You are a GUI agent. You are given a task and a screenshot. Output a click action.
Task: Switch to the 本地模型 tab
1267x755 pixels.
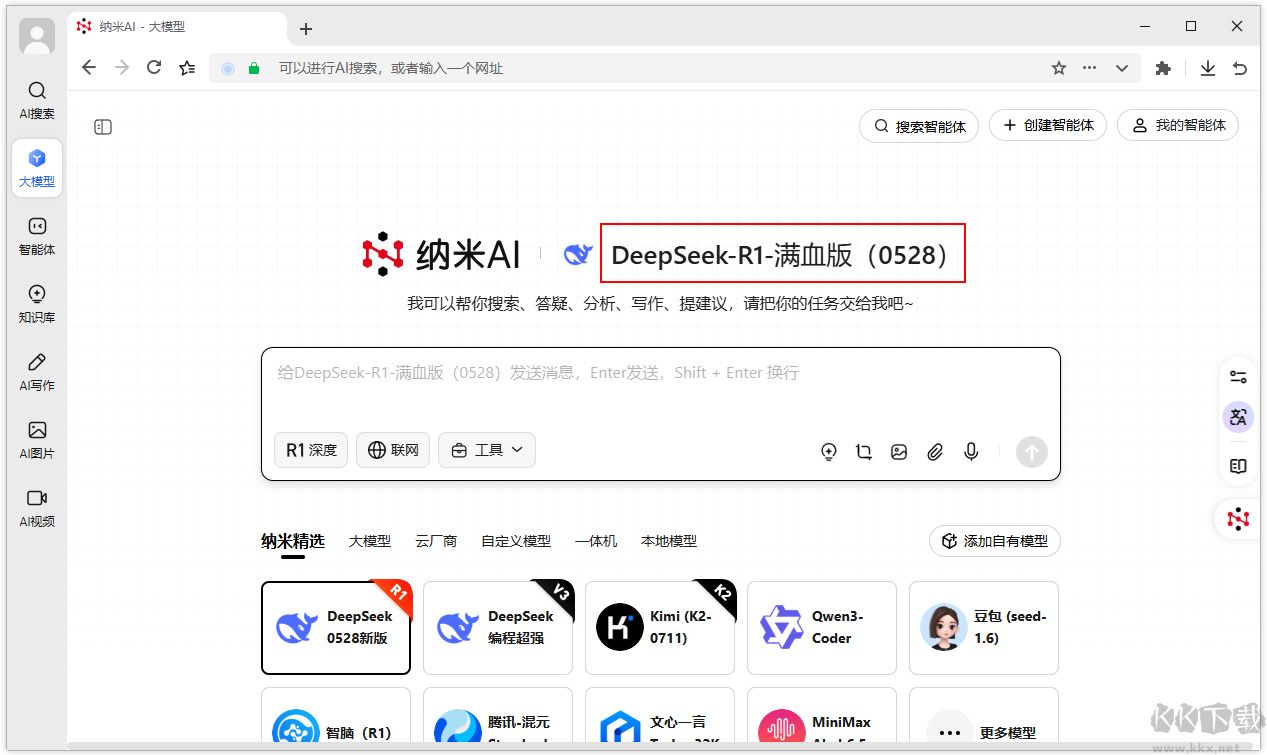670,541
